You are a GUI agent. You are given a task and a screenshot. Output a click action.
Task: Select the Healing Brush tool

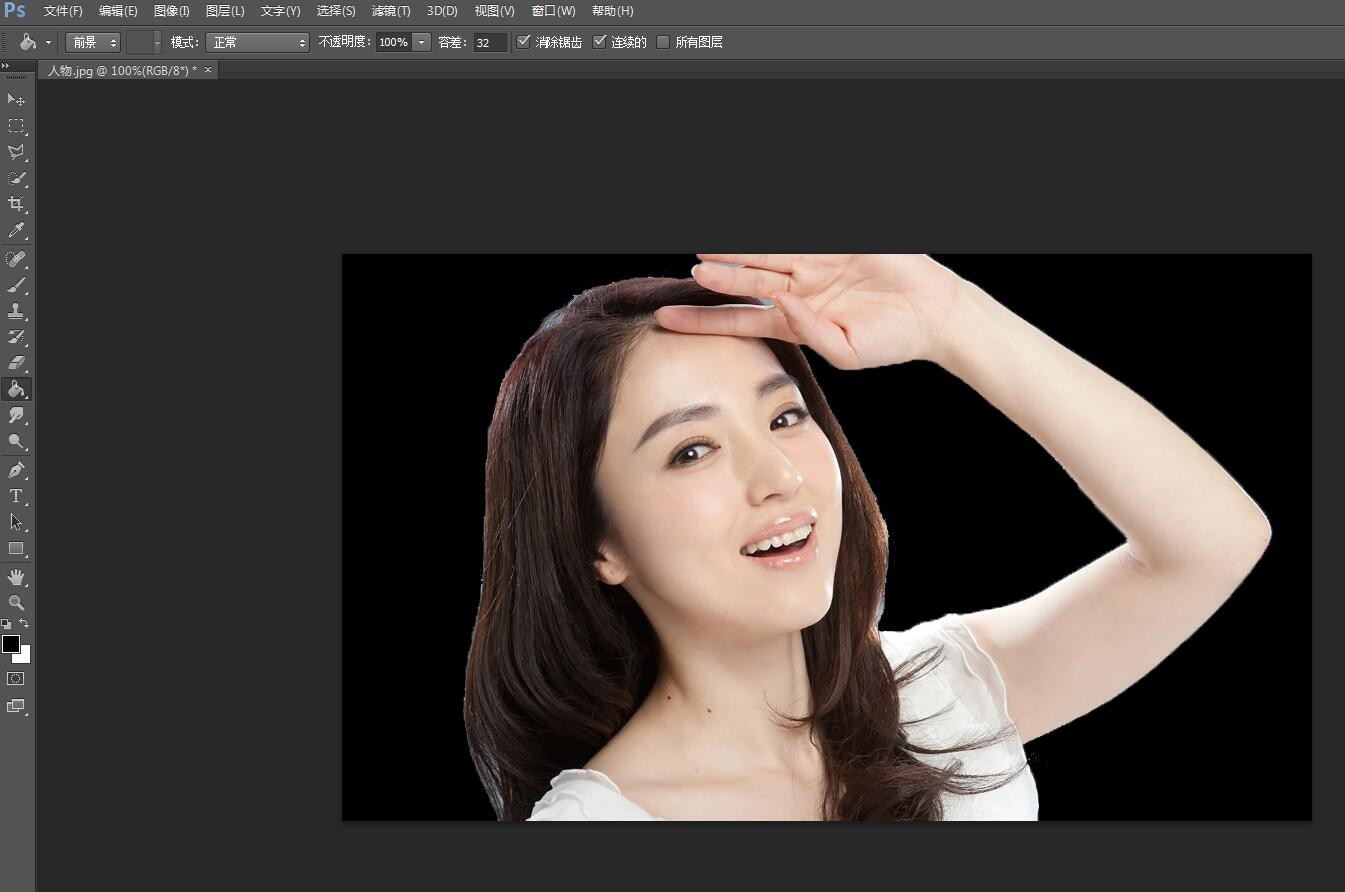(16, 260)
